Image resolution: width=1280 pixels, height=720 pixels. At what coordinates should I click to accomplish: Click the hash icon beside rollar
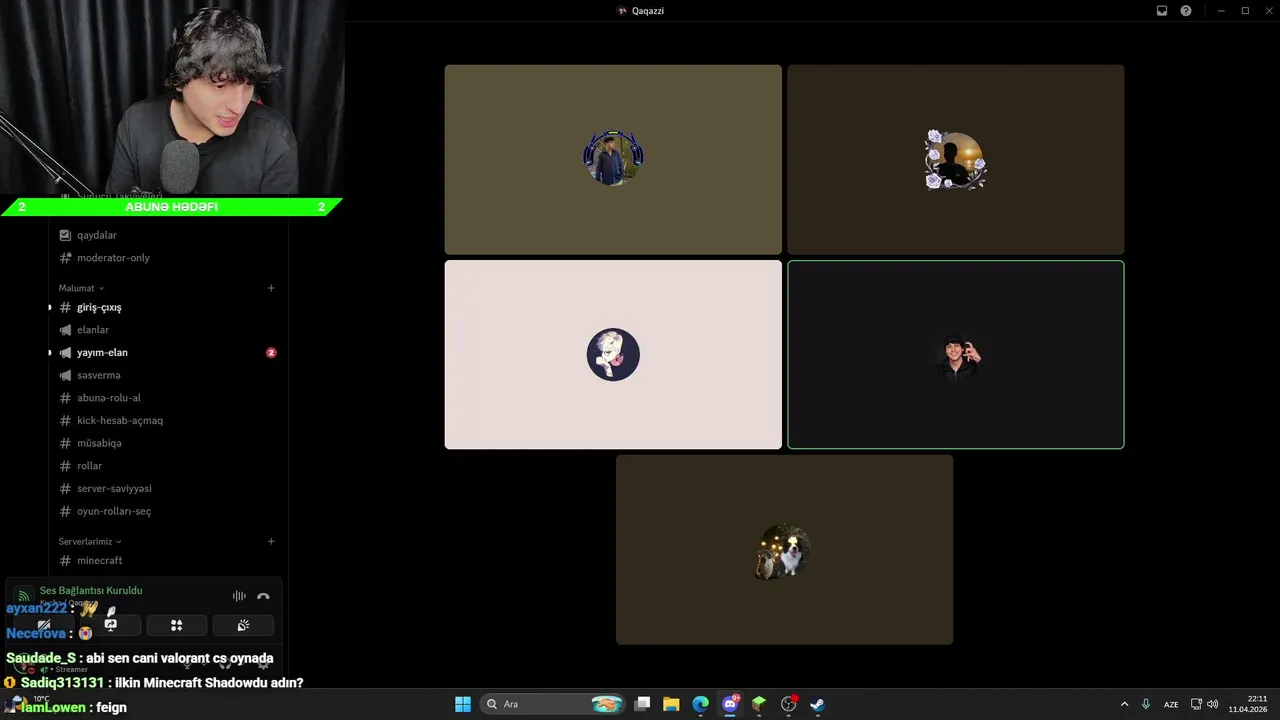[x=65, y=466]
